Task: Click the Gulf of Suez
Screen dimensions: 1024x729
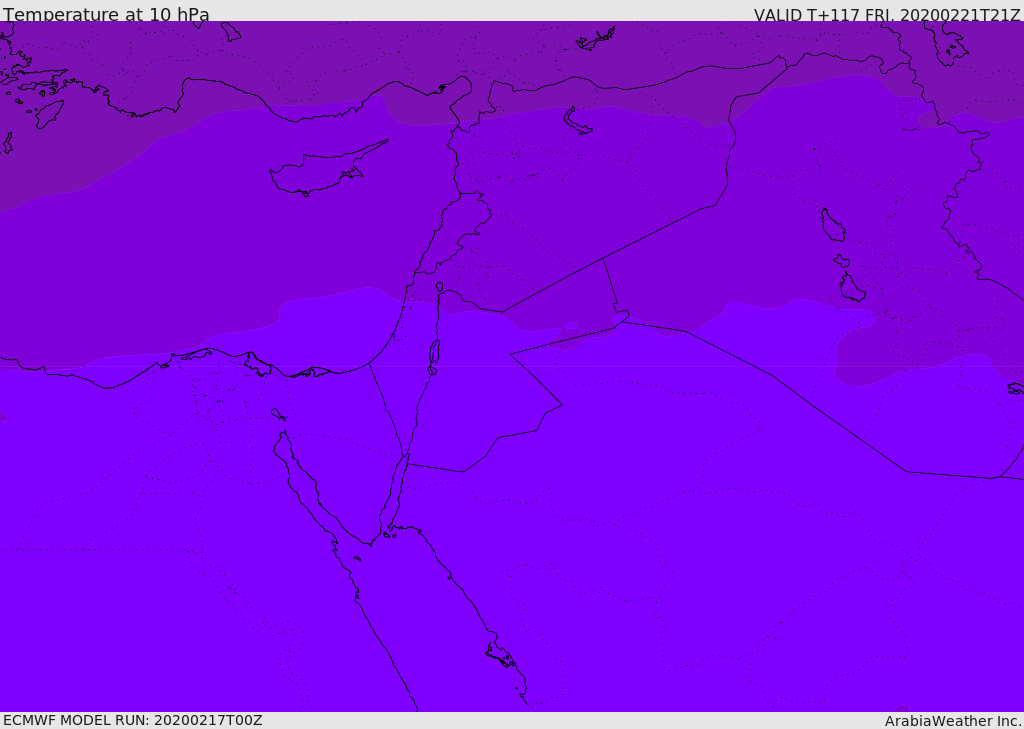Action: pos(305,480)
